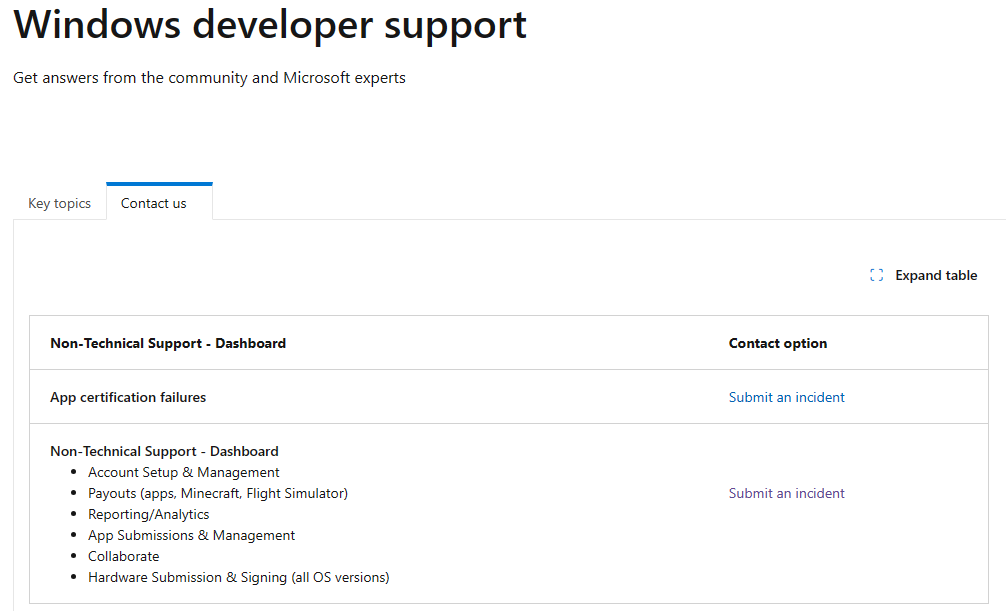Image resolution: width=1006 pixels, height=611 pixels.
Task: Click the 'Collaborate' bullet item
Action: click(123, 556)
